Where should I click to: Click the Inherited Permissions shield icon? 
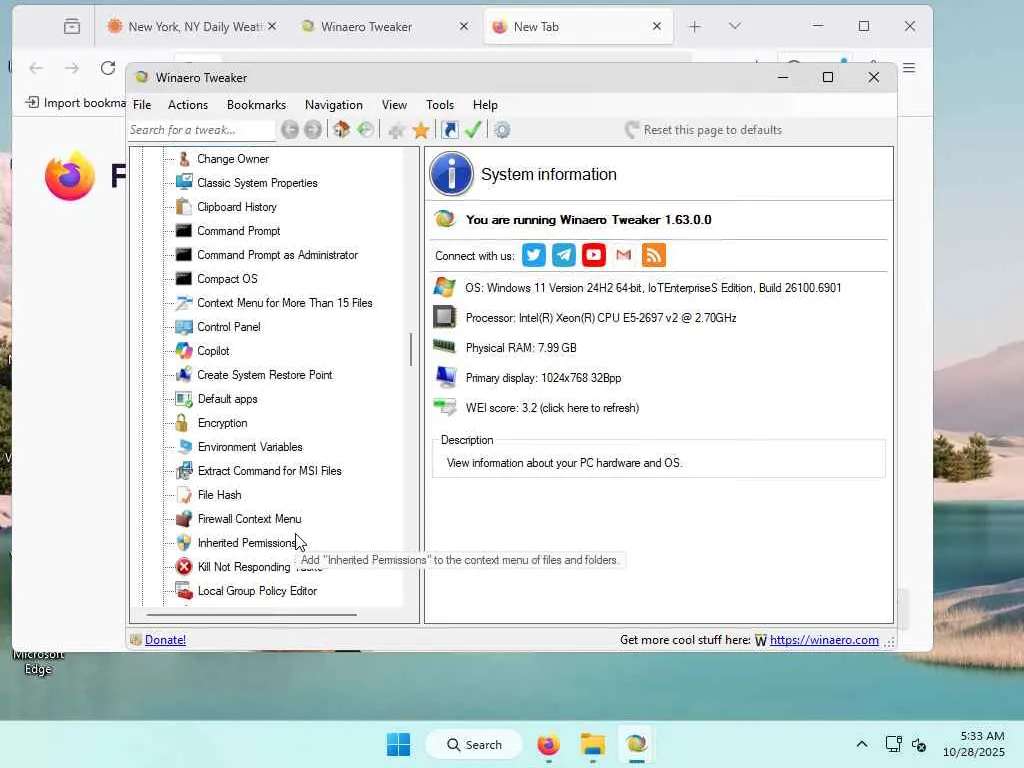coord(184,543)
